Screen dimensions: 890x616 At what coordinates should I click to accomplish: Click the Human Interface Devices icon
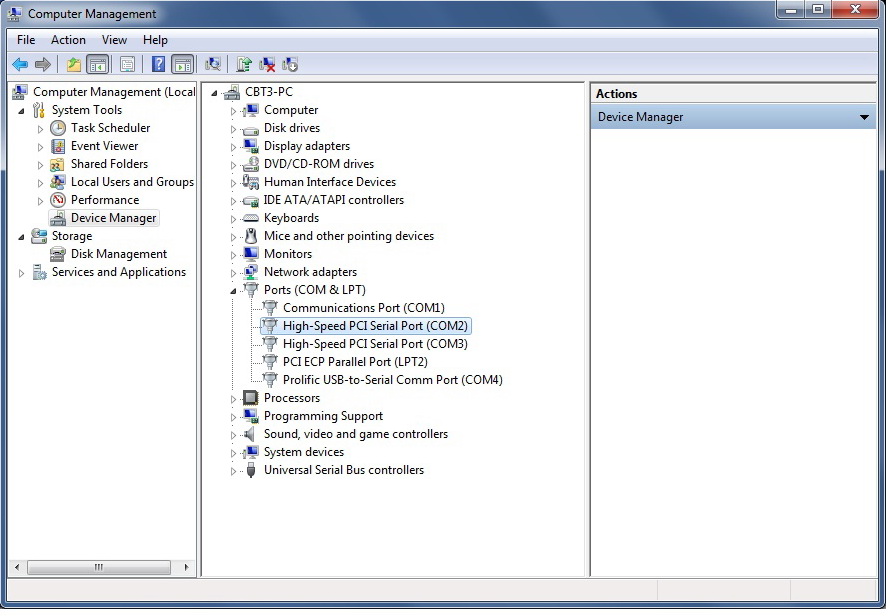pos(250,182)
